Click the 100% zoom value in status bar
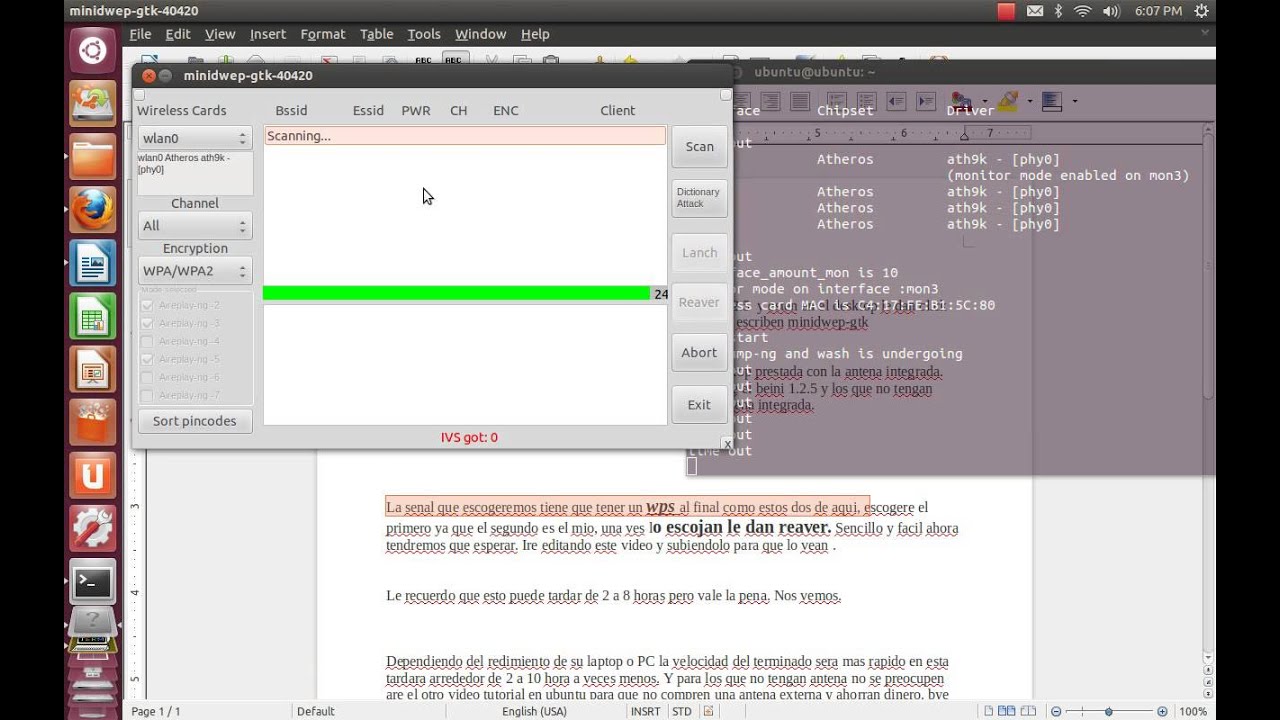Viewport: 1280px width, 720px height. pos(1192,711)
